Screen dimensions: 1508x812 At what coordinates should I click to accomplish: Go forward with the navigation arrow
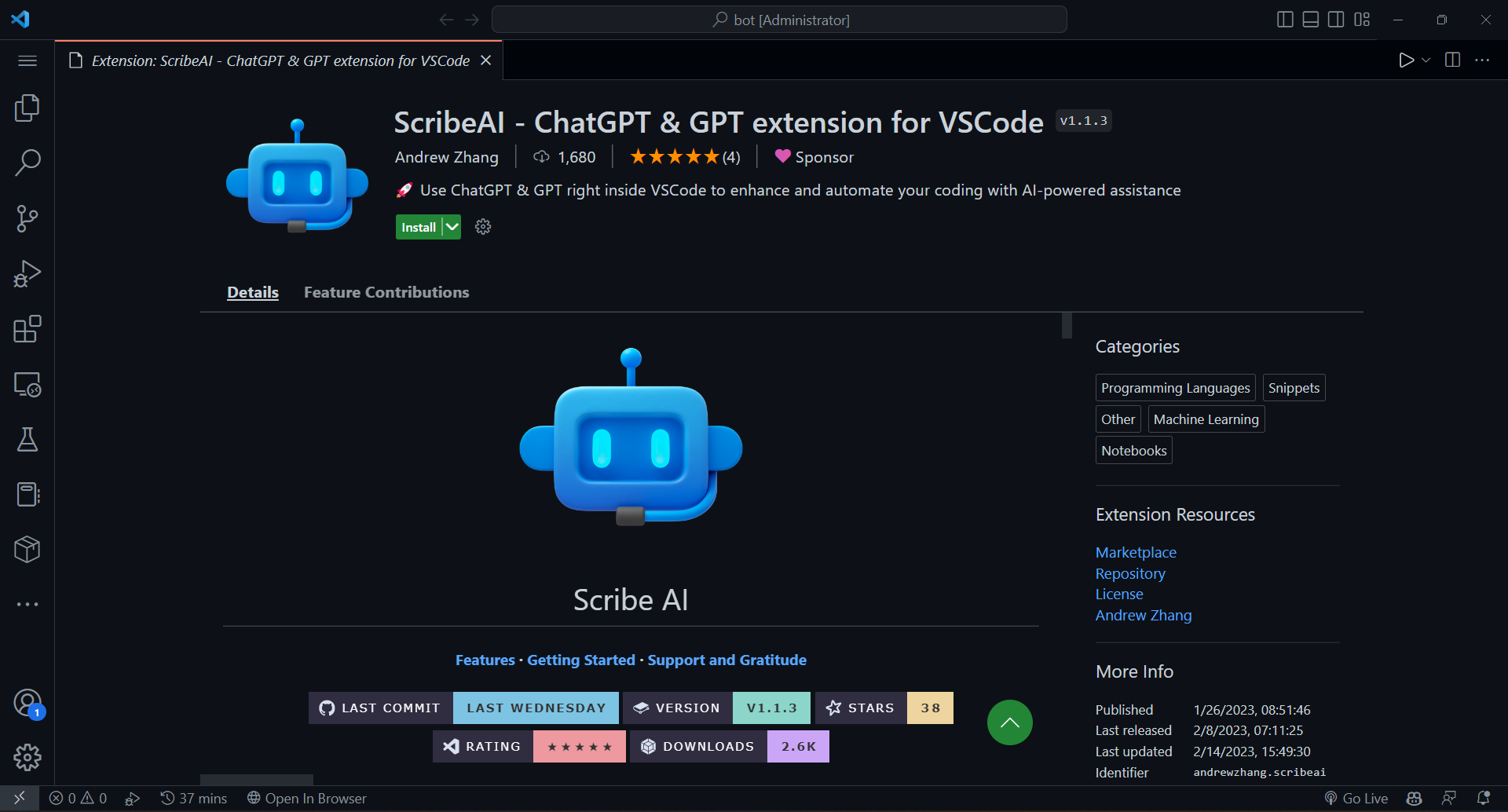coord(472,20)
